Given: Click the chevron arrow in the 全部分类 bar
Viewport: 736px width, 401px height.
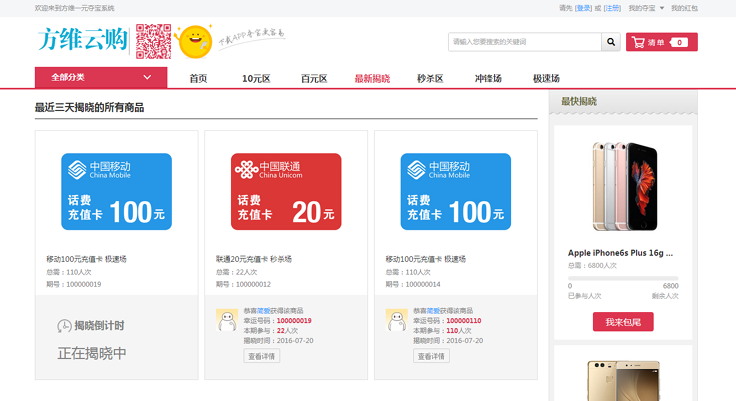Looking at the screenshot, I should click(x=147, y=77).
